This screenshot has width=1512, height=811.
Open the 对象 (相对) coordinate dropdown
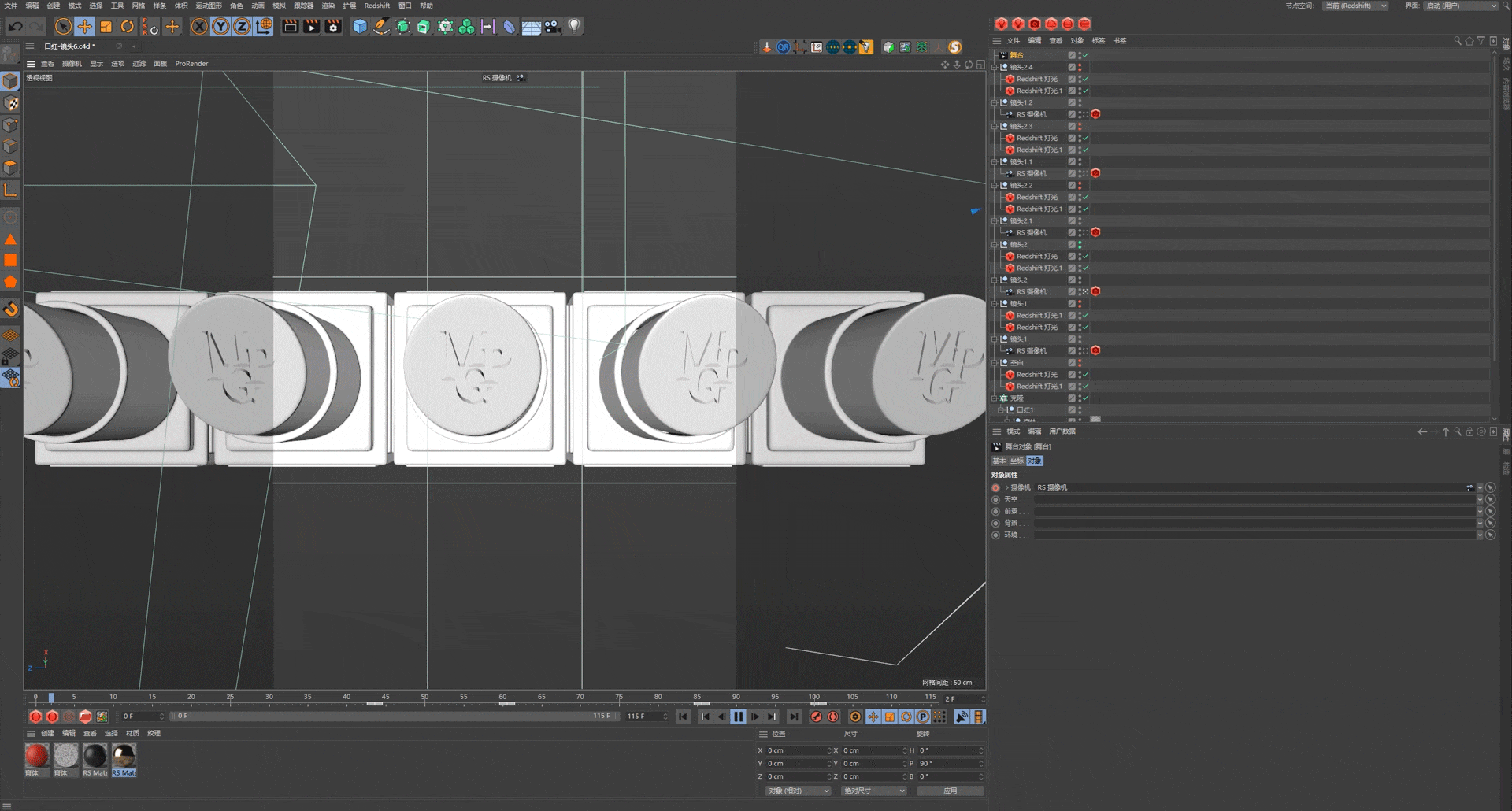[798, 791]
